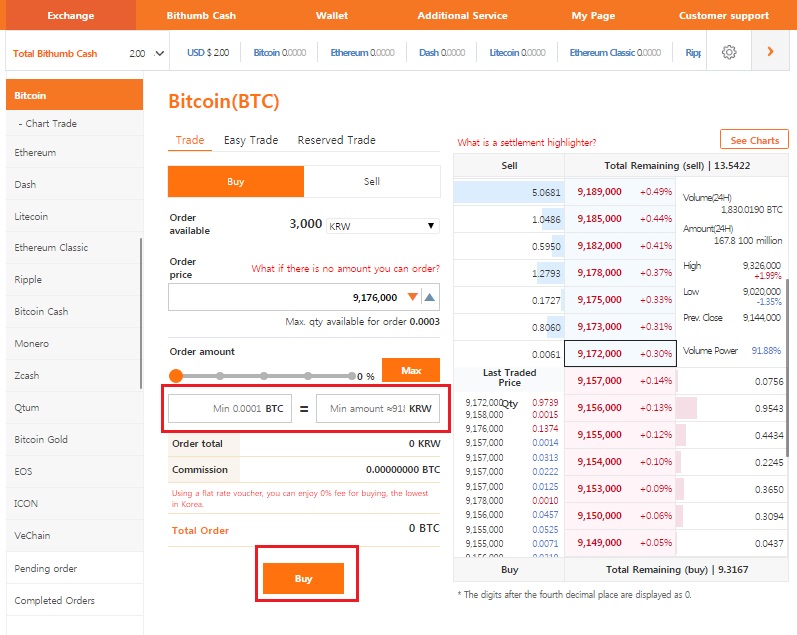Switch to the Easy Trade tab
Viewport: 797px width, 635px height.
coord(251,140)
